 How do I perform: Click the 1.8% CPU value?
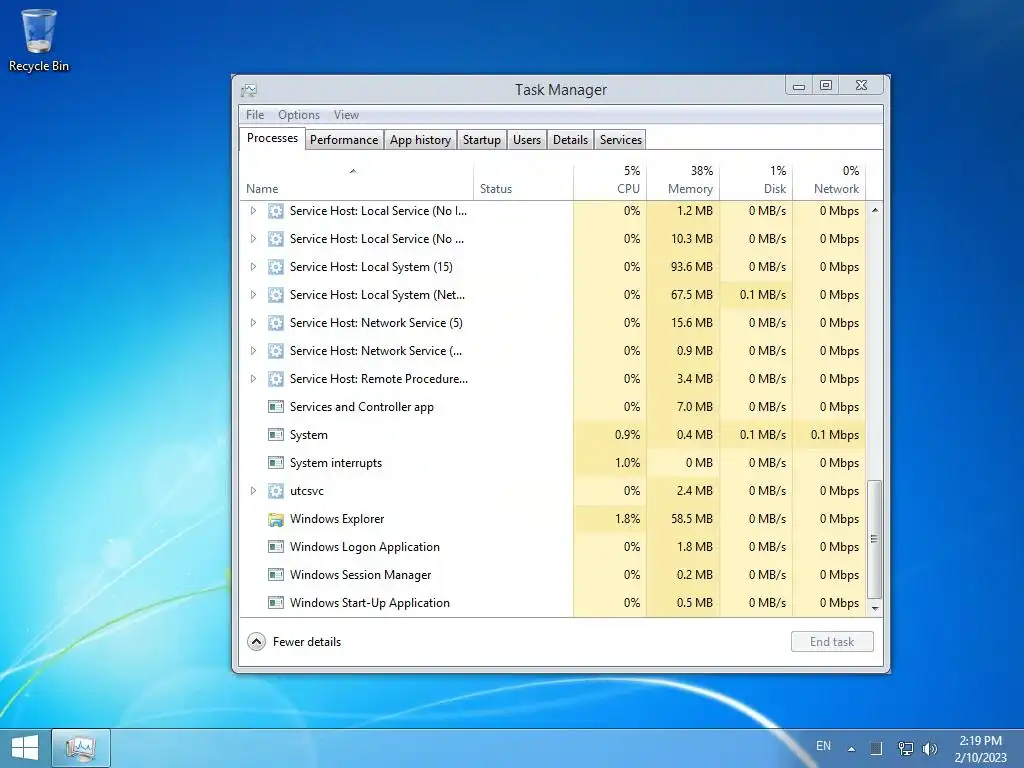(x=628, y=519)
